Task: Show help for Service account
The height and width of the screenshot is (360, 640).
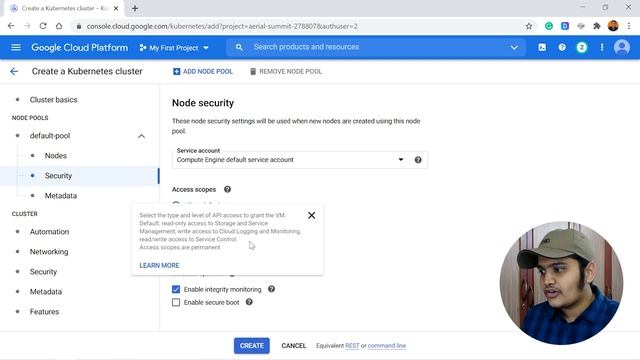Action: tap(418, 160)
